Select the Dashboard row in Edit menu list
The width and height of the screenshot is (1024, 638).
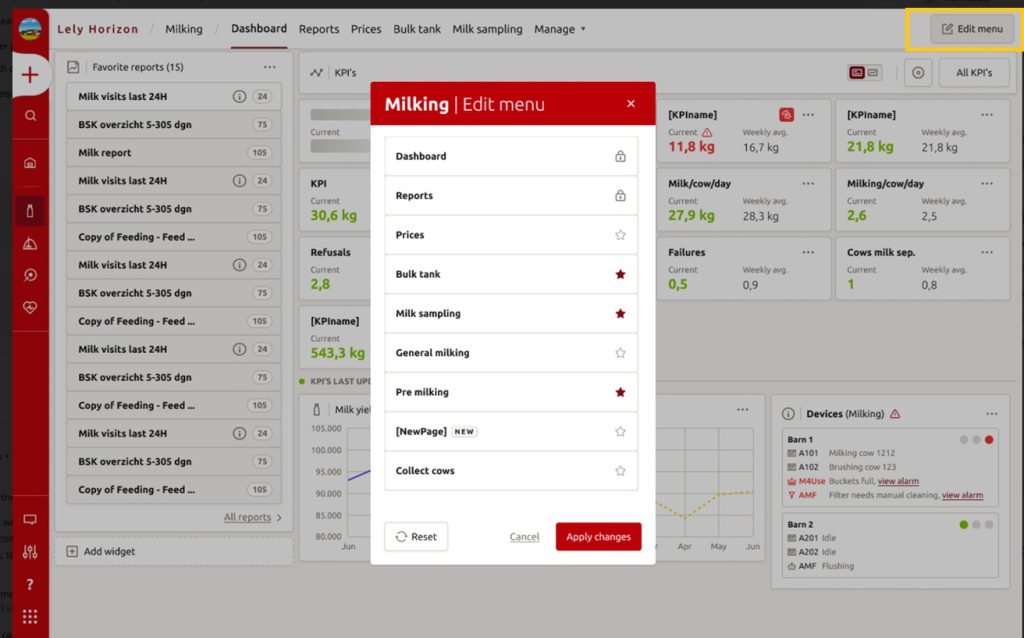pyautogui.click(x=511, y=156)
